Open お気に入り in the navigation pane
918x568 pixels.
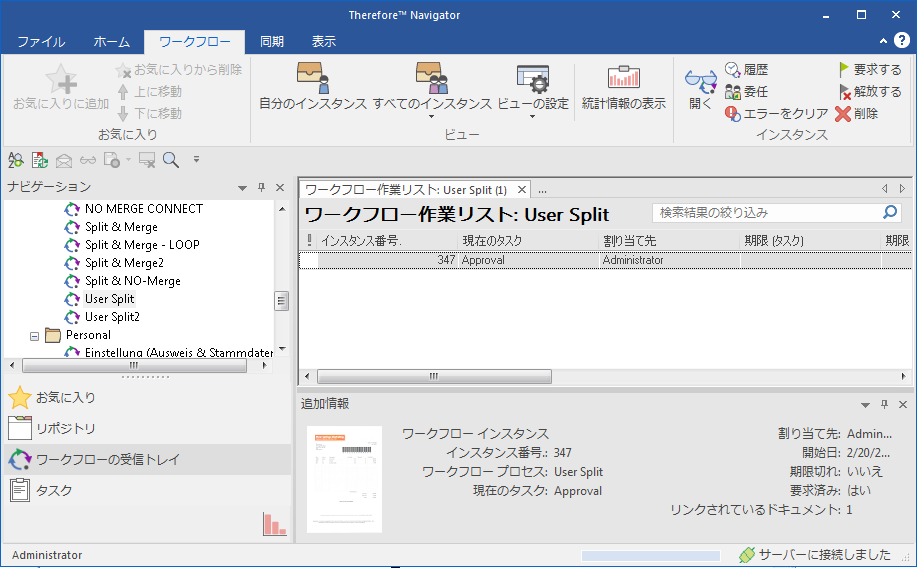(x=148, y=398)
